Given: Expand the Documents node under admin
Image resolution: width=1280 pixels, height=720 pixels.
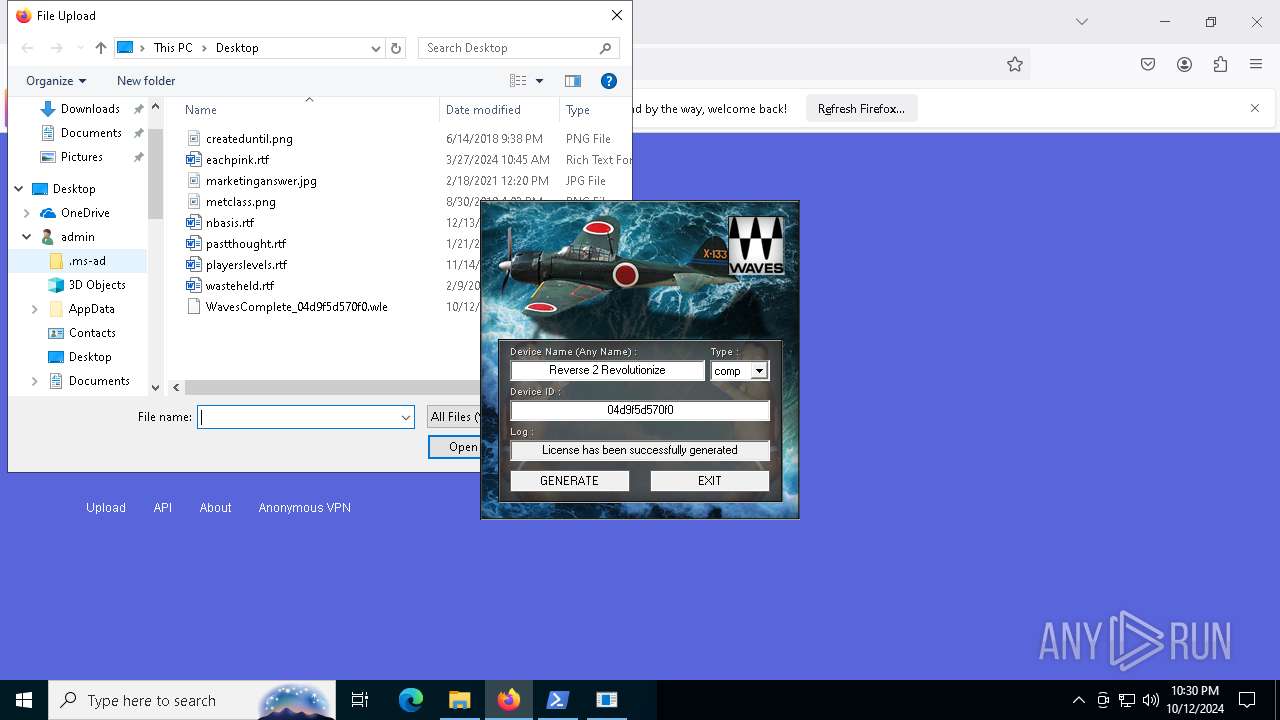Looking at the screenshot, I should coord(35,381).
